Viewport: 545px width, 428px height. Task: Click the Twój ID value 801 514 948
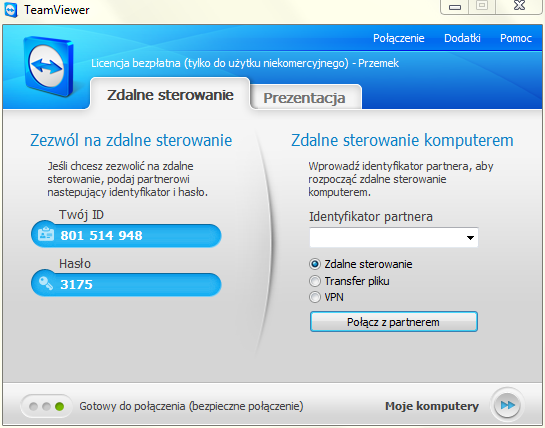pos(101,236)
